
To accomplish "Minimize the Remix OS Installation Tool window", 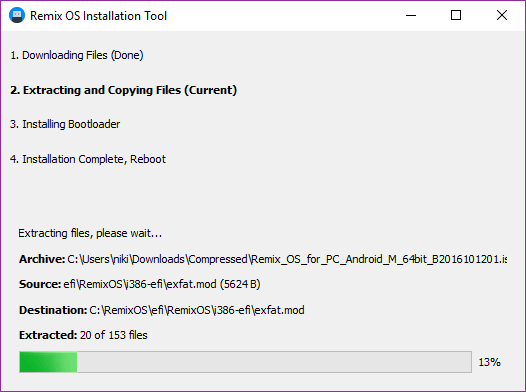I will (411, 15).
